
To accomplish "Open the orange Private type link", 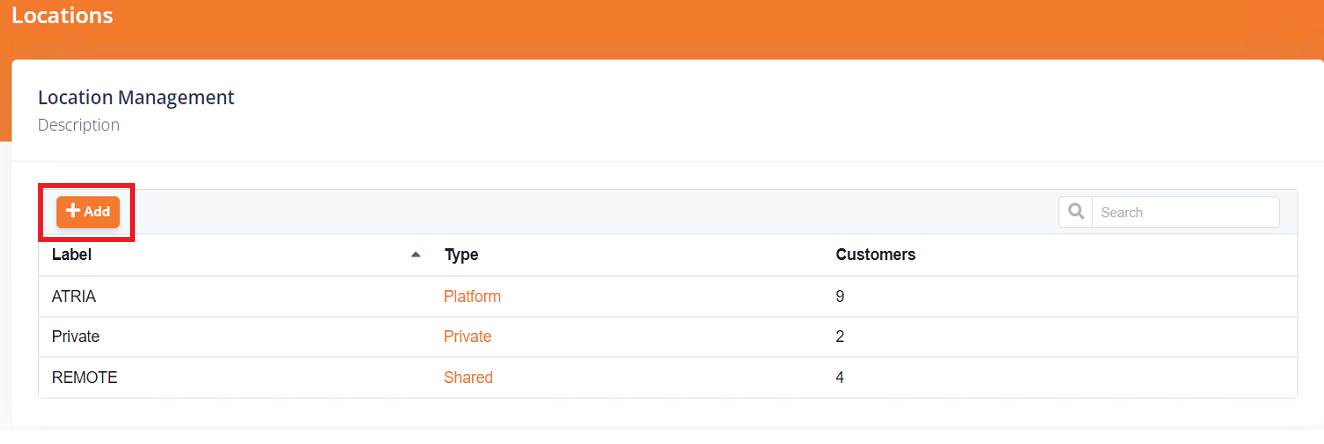I will (467, 337).
